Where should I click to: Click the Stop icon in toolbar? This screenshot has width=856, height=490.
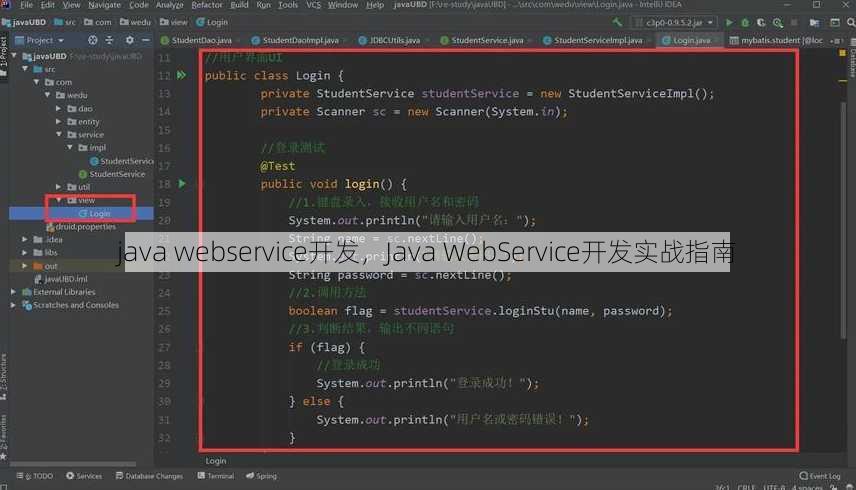(x=794, y=22)
